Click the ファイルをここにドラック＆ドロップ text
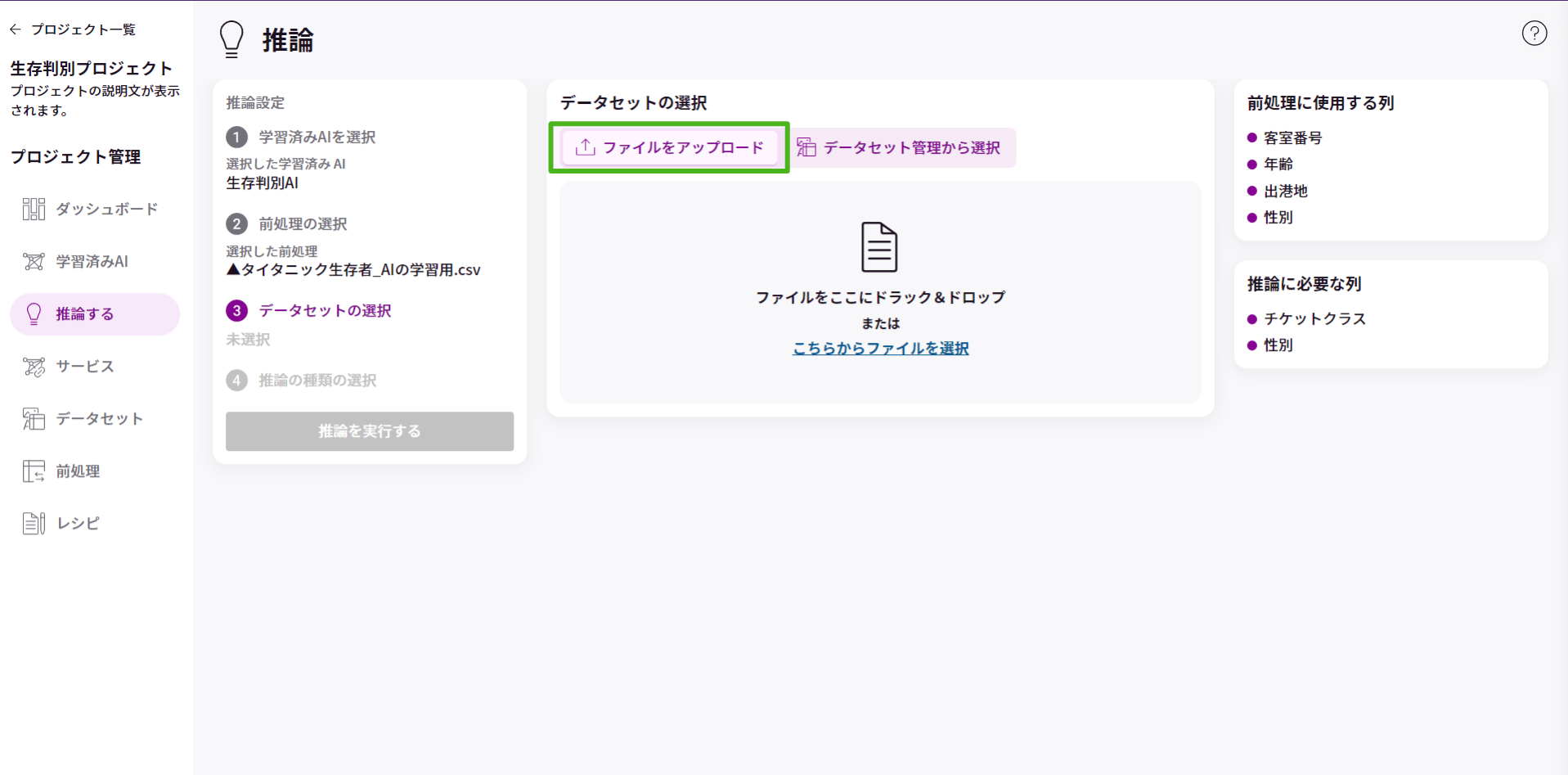This screenshot has width=1568, height=775. (880, 297)
